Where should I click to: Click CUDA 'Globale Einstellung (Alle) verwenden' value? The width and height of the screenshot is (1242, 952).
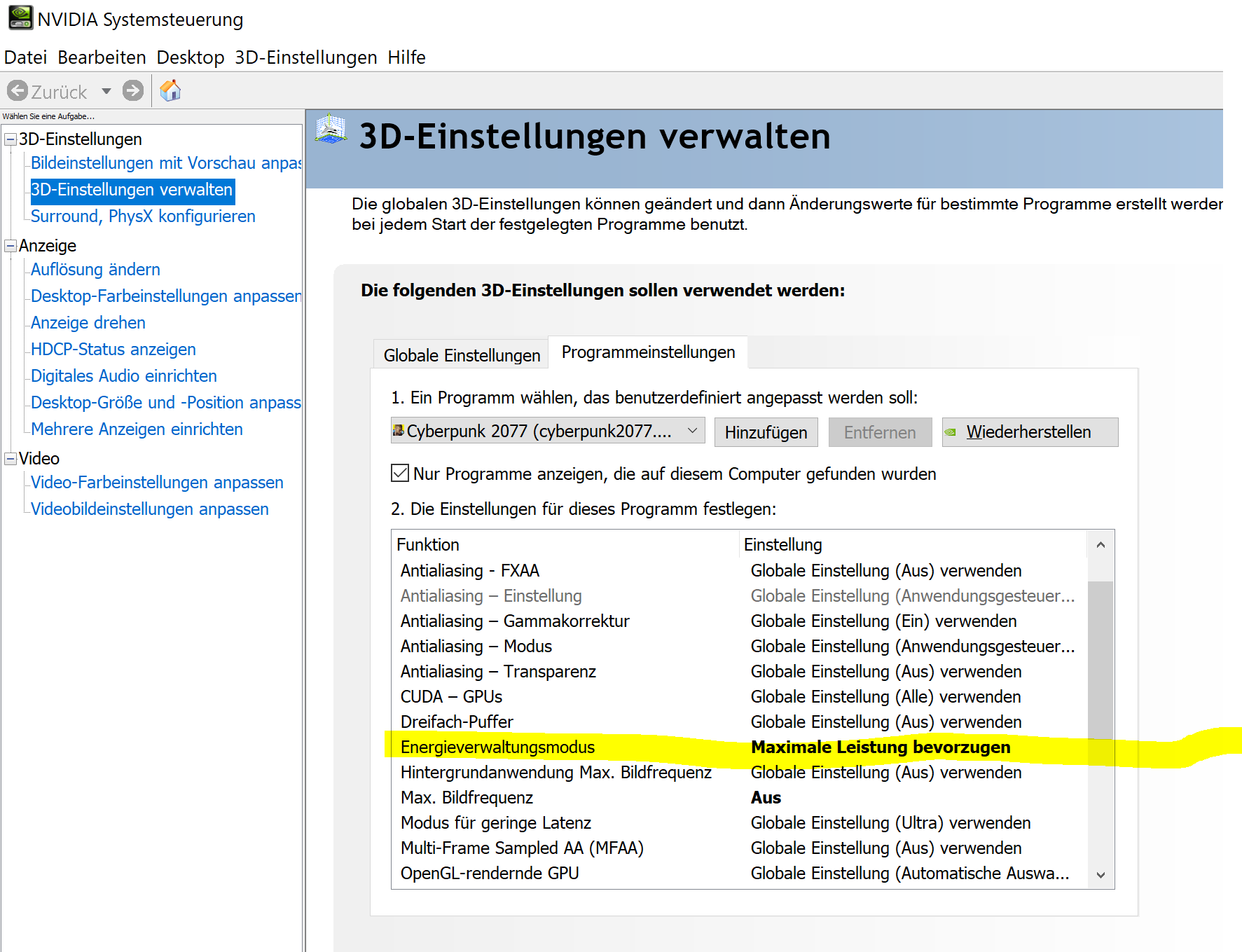pos(885,697)
